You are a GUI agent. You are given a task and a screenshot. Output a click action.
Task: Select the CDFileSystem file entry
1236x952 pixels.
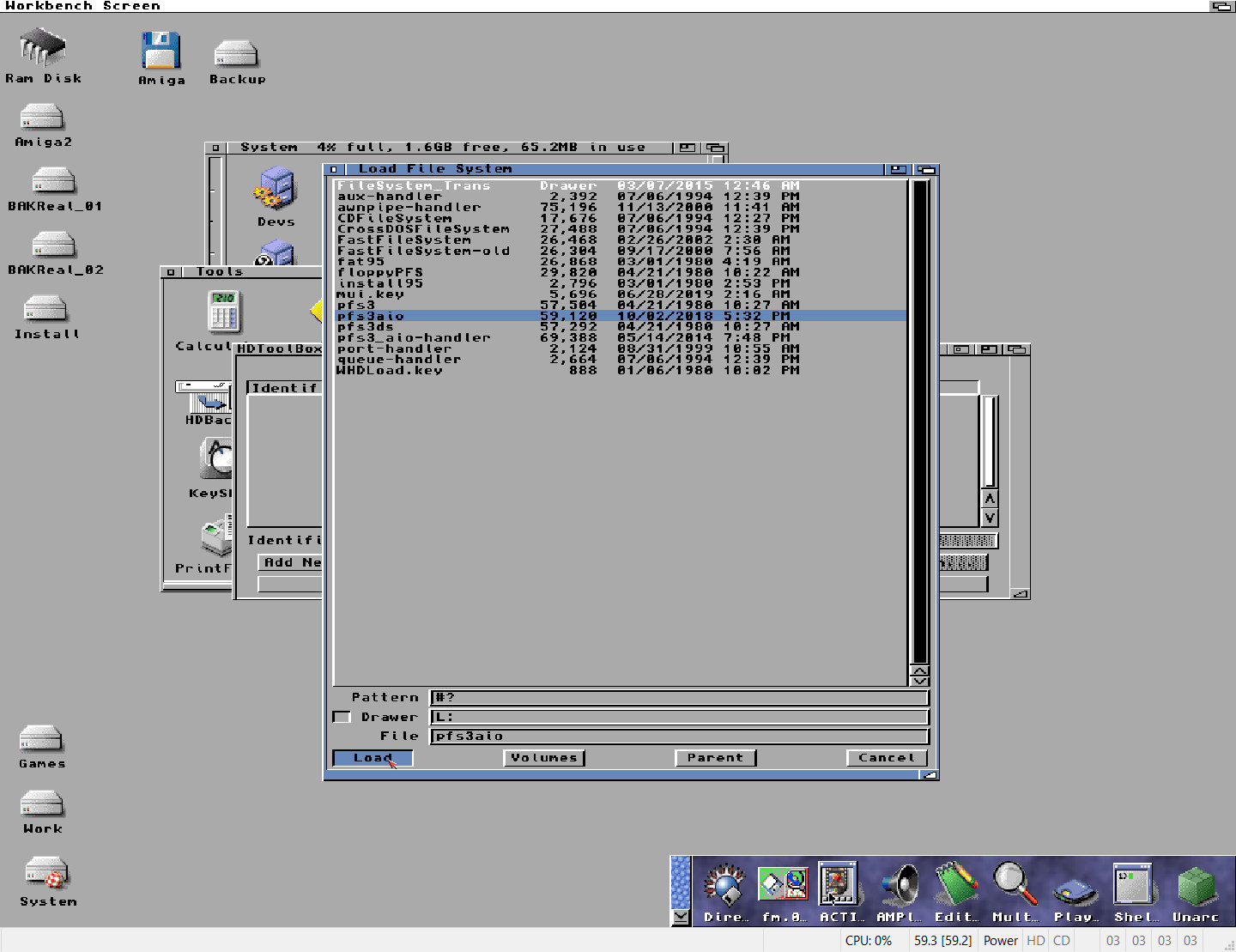621,218
